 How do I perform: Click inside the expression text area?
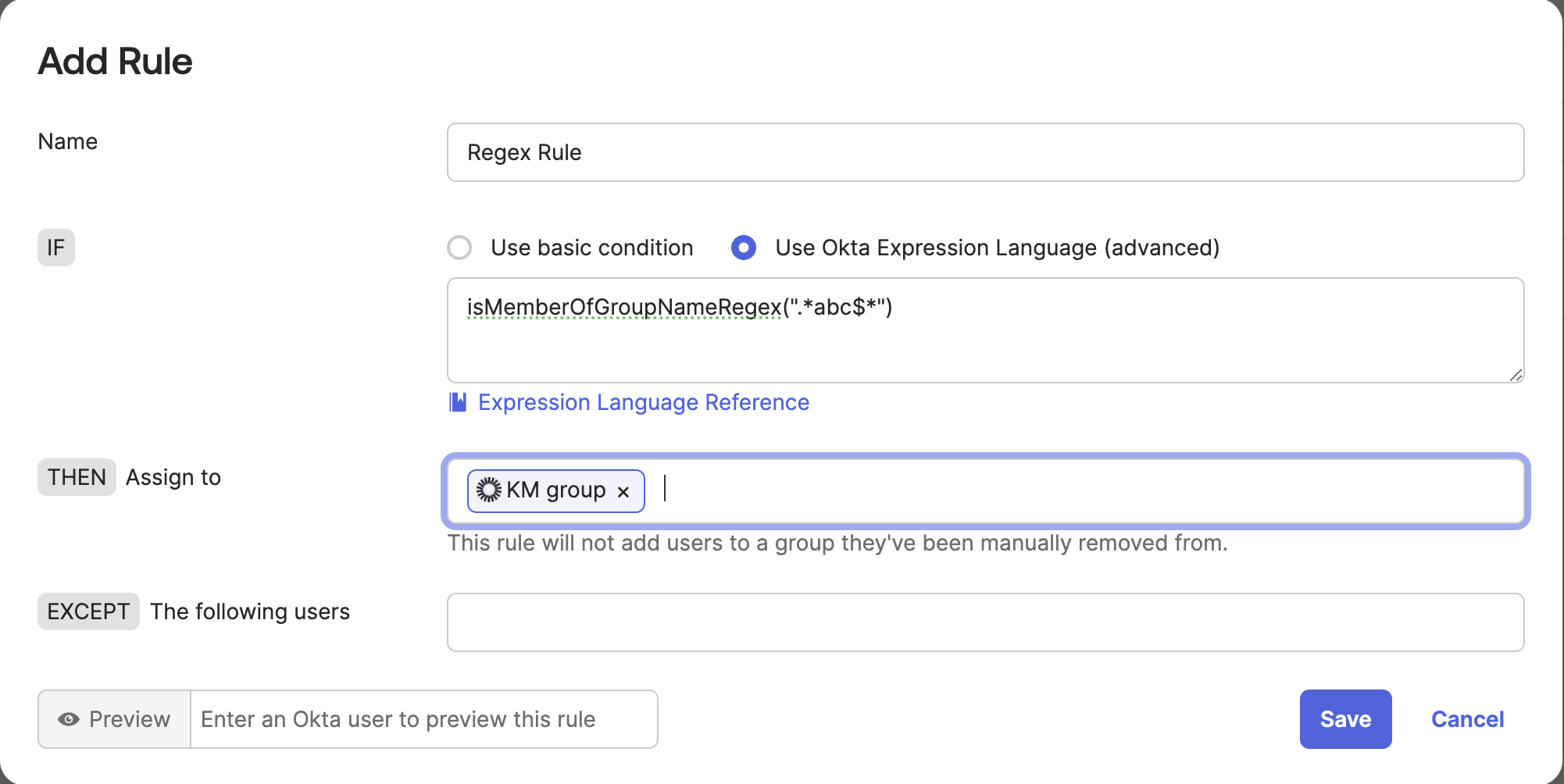coord(985,330)
